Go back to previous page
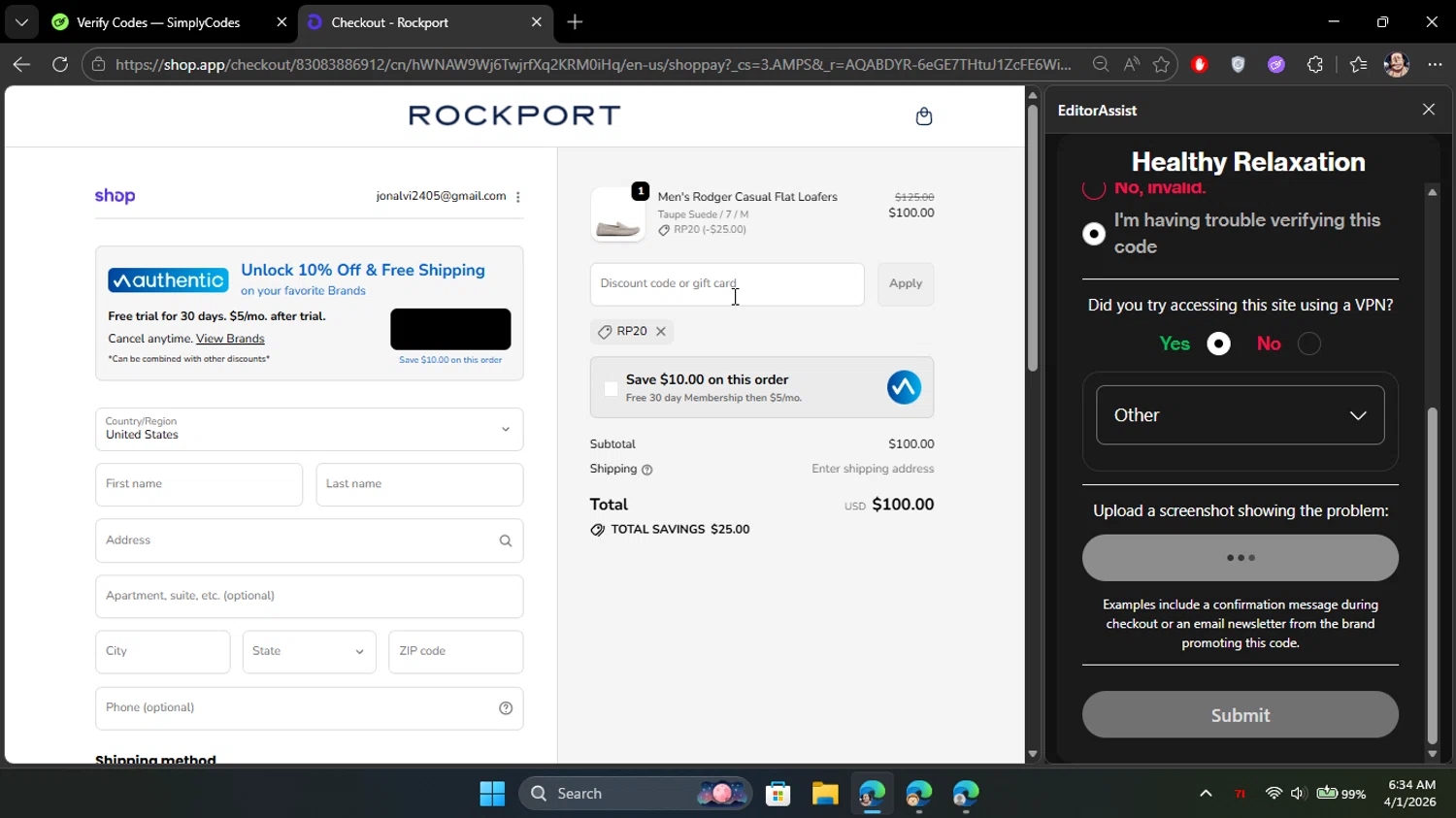The image size is (1456, 818). [x=21, y=64]
